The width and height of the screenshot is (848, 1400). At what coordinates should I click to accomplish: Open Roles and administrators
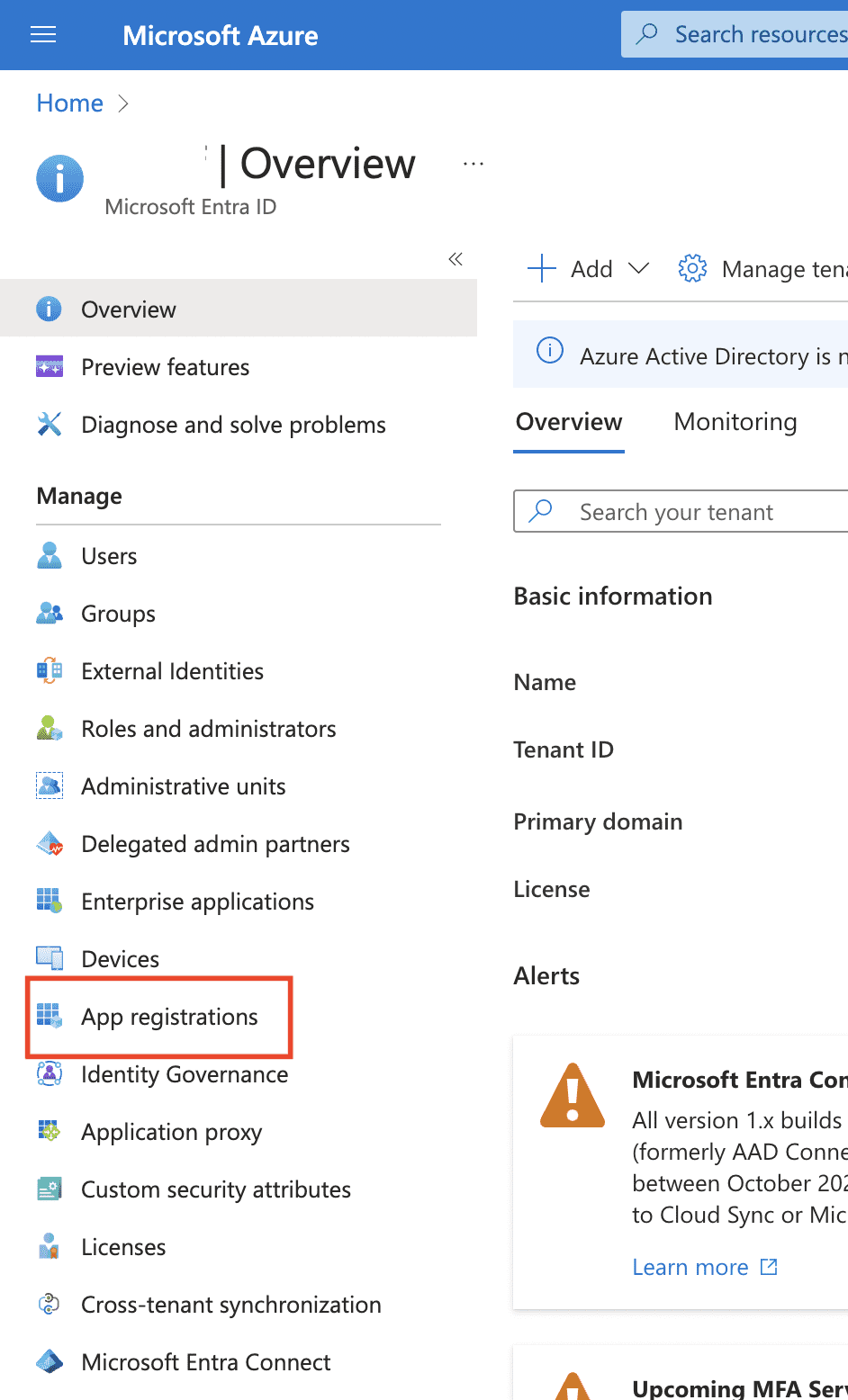pos(208,729)
